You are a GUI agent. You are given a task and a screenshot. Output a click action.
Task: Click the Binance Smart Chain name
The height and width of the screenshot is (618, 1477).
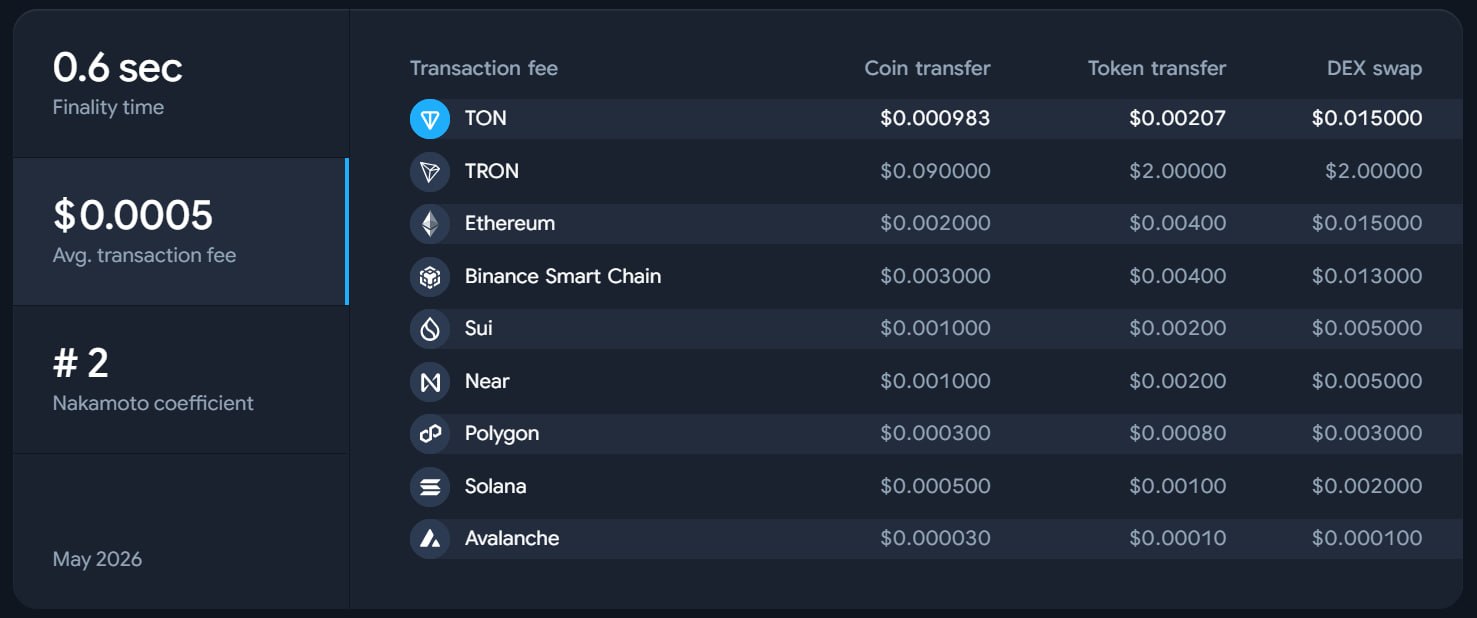click(x=563, y=276)
